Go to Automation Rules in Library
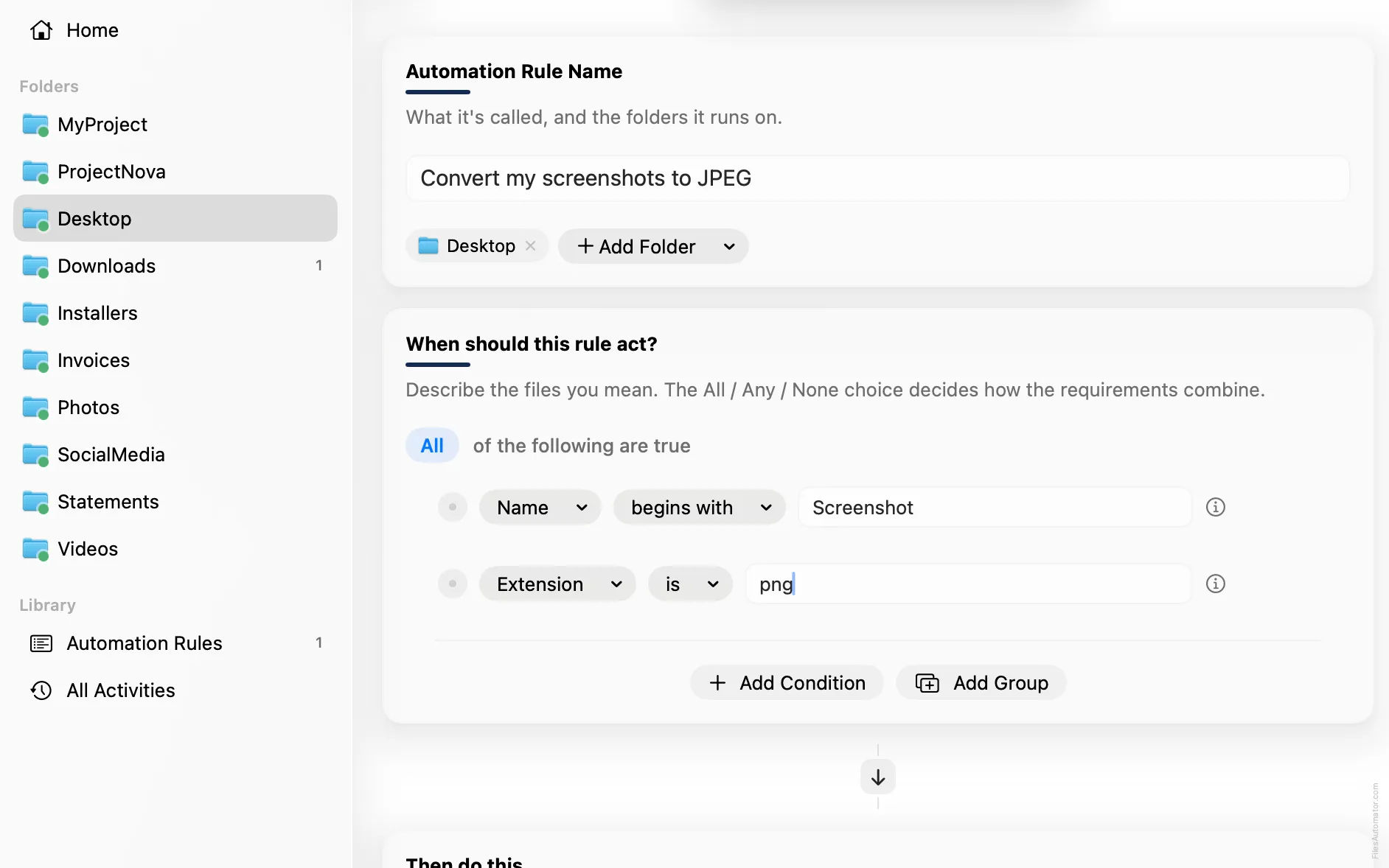Screen dimensions: 1389x868 point(175,643)
